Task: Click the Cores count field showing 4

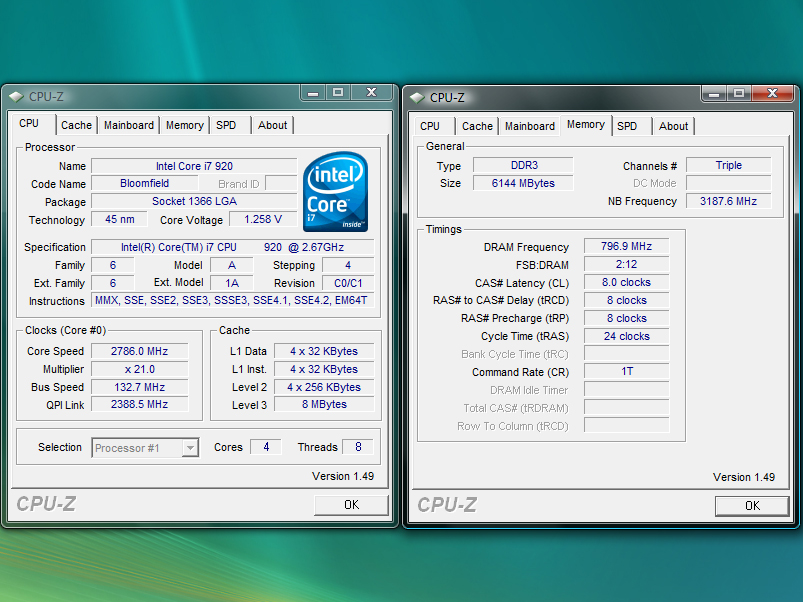Action: (266, 447)
